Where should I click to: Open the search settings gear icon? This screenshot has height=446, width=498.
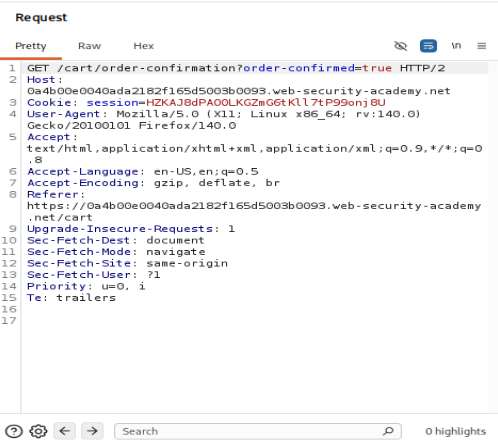[38, 431]
